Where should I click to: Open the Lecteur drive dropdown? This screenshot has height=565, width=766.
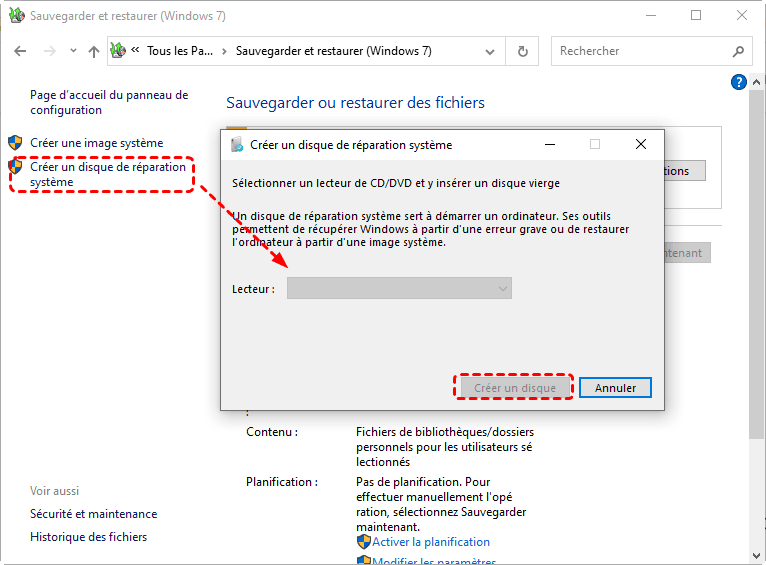[399, 289]
